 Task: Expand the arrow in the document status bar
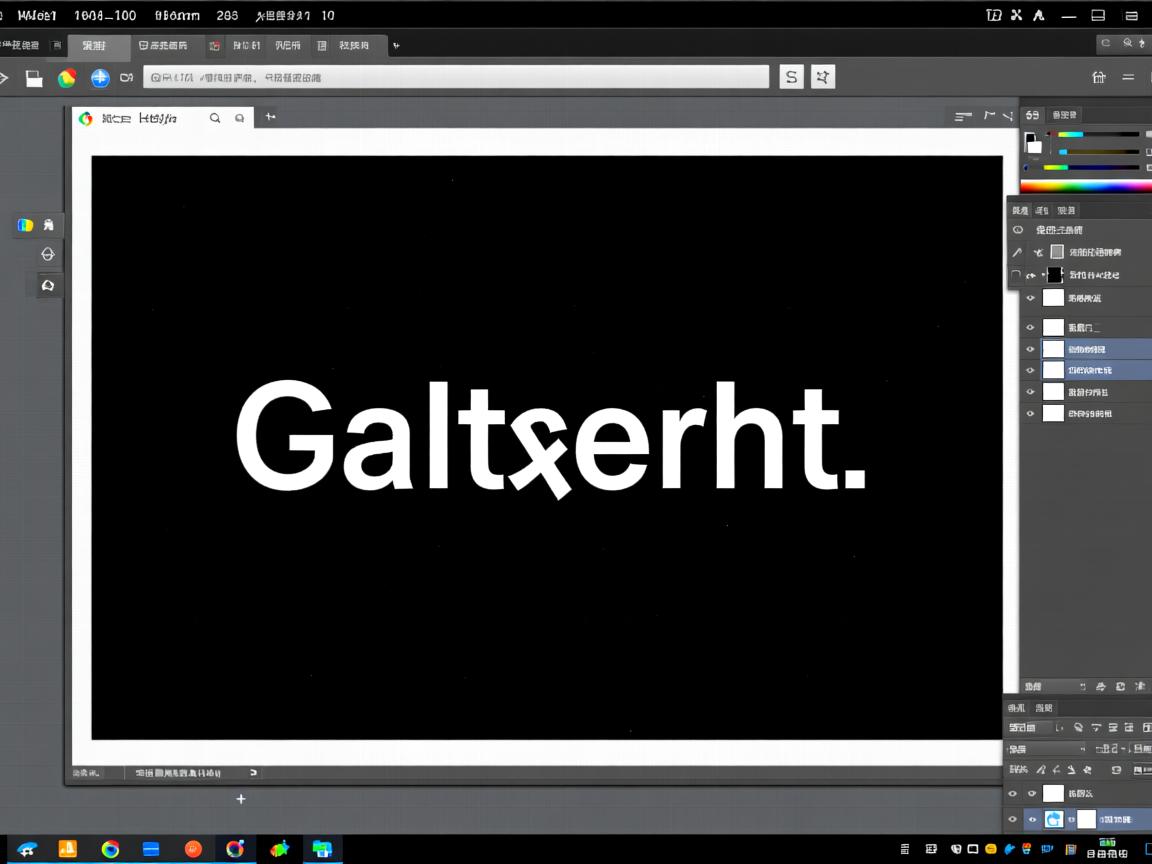[x=253, y=773]
